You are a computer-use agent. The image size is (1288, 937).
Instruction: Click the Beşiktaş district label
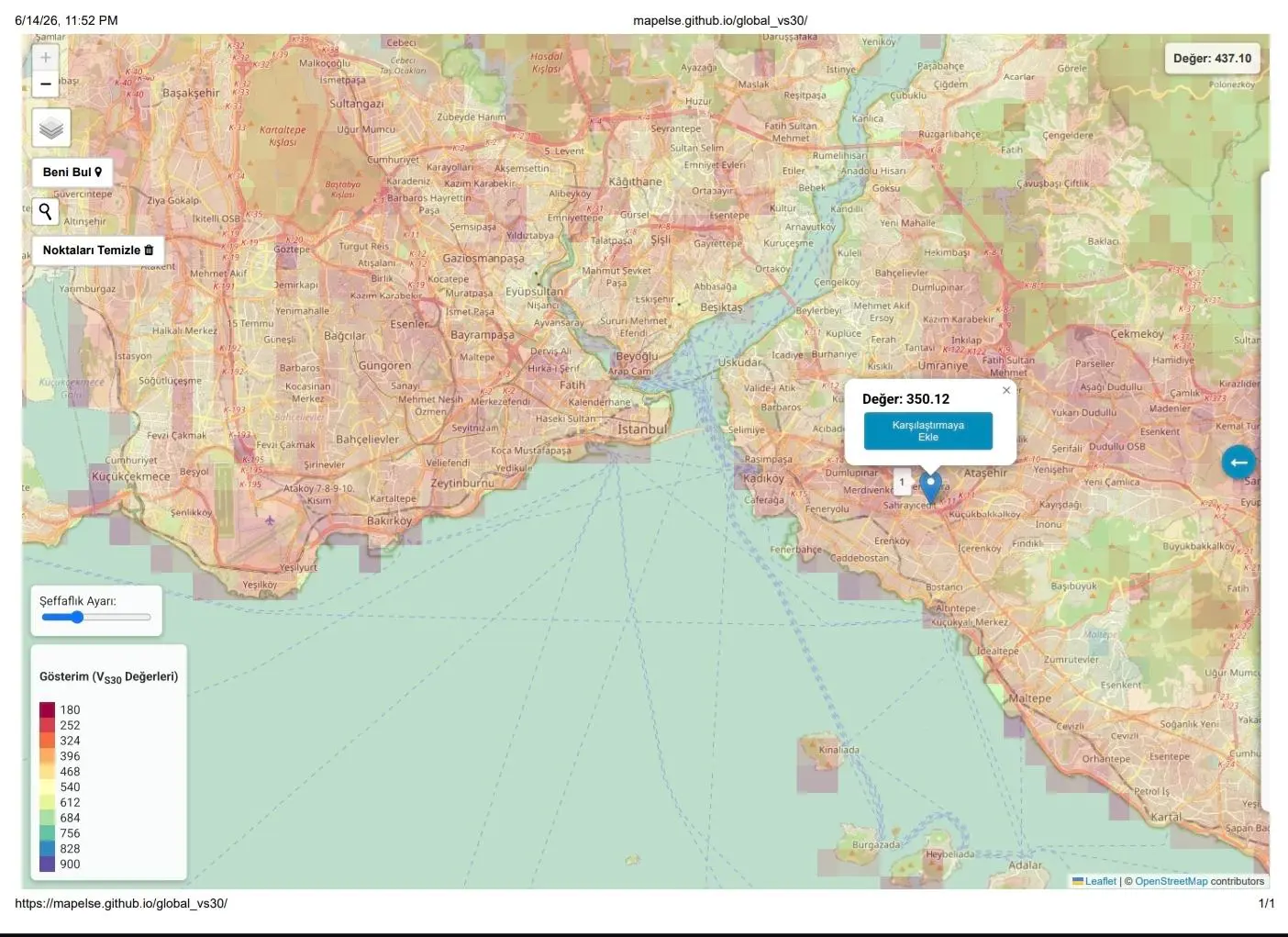coord(721,307)
